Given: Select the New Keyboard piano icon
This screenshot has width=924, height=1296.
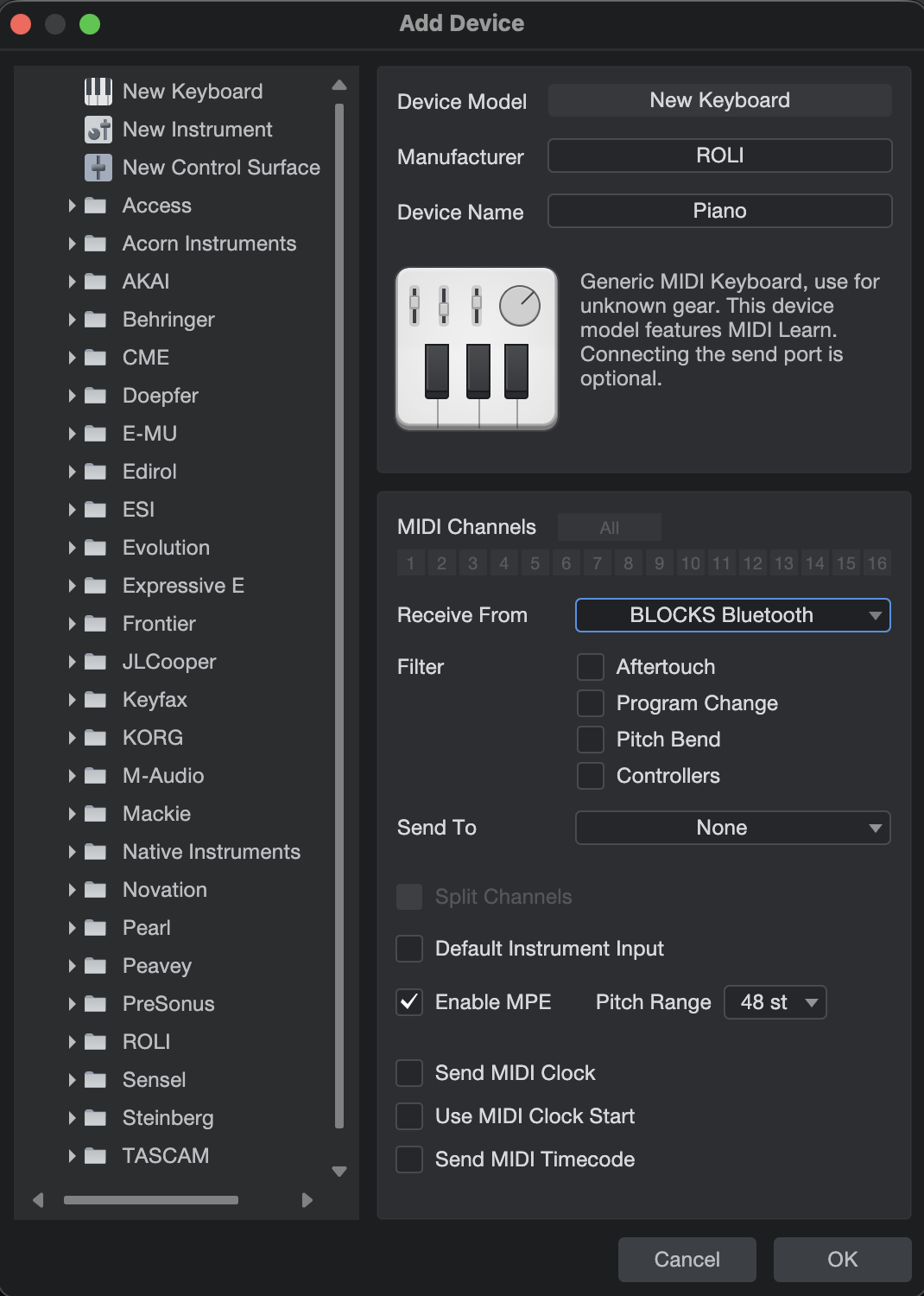Looking at the screenshot, I should pyautogui.click(x=98, y=92).
